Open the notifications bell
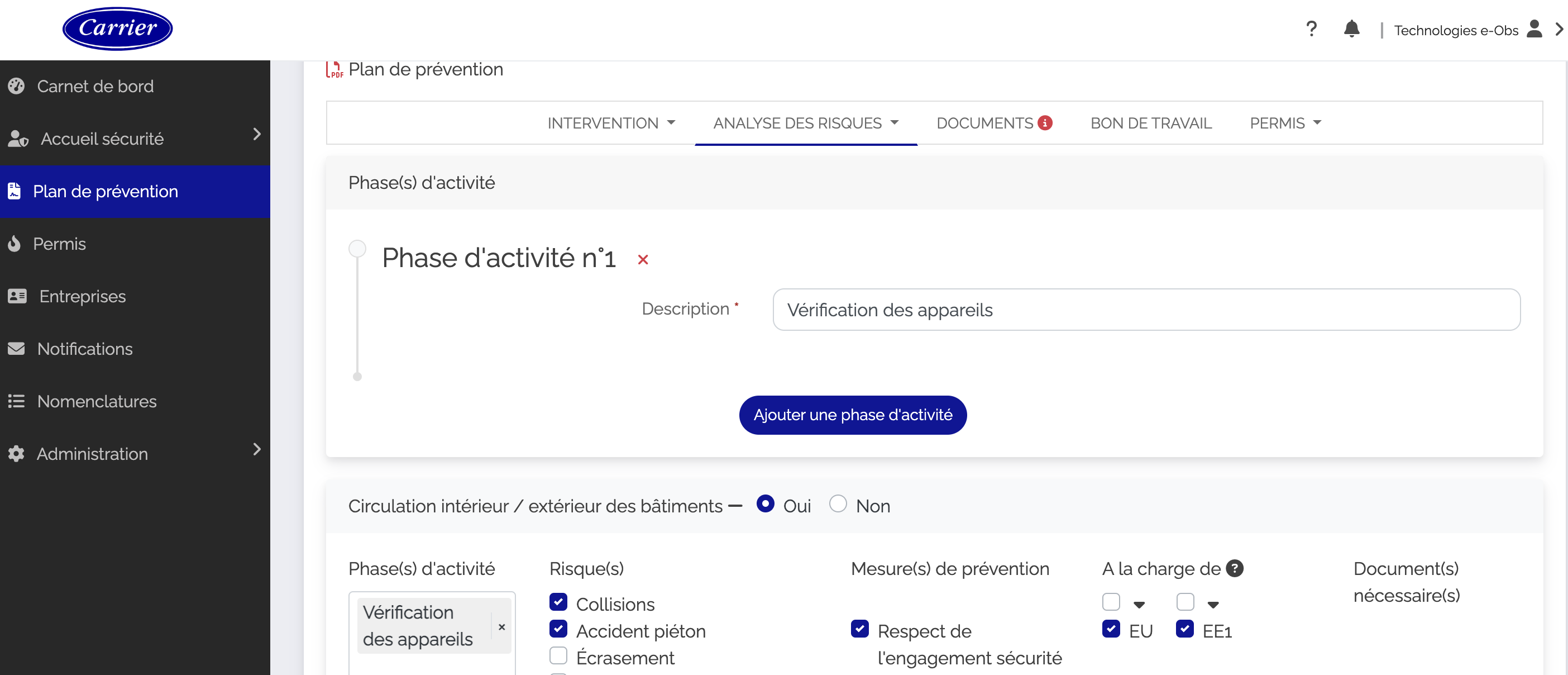1568x675 pixels. tap(1351, 28)
